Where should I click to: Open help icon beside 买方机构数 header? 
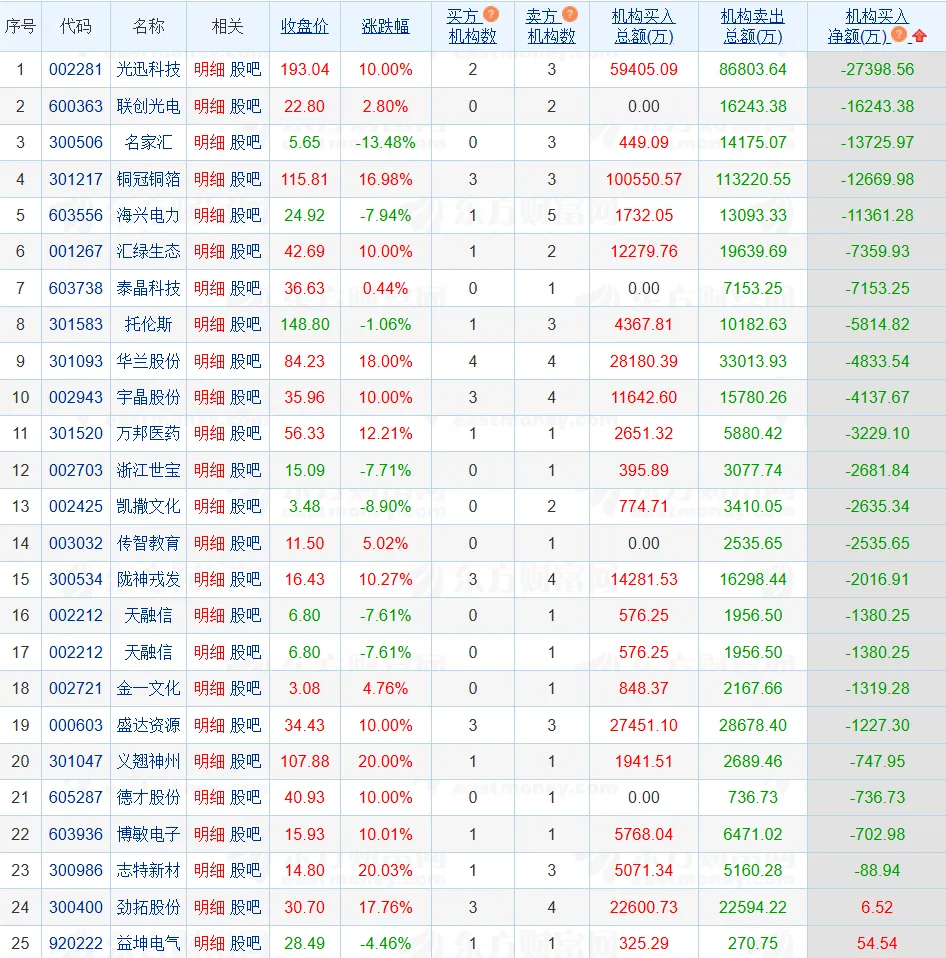[491, 14]
